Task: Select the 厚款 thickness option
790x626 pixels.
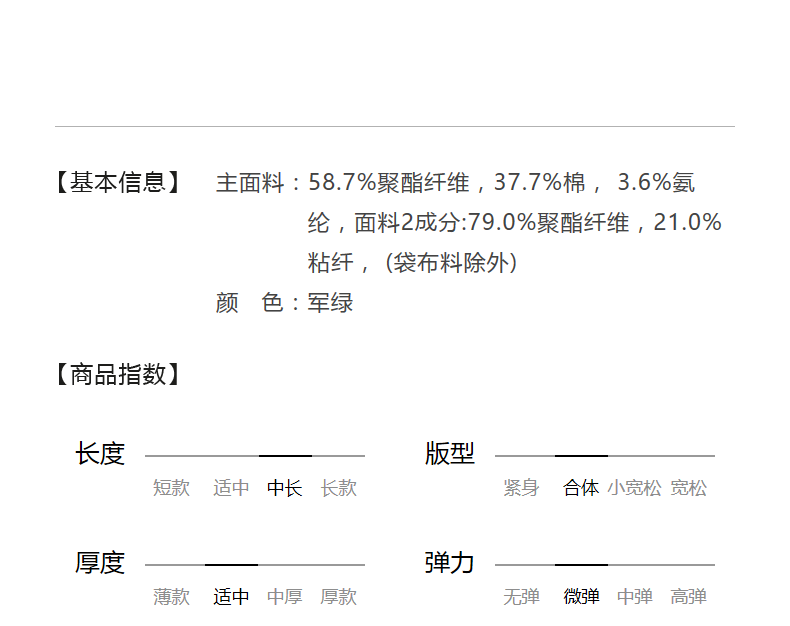Action: pos(339,597)
